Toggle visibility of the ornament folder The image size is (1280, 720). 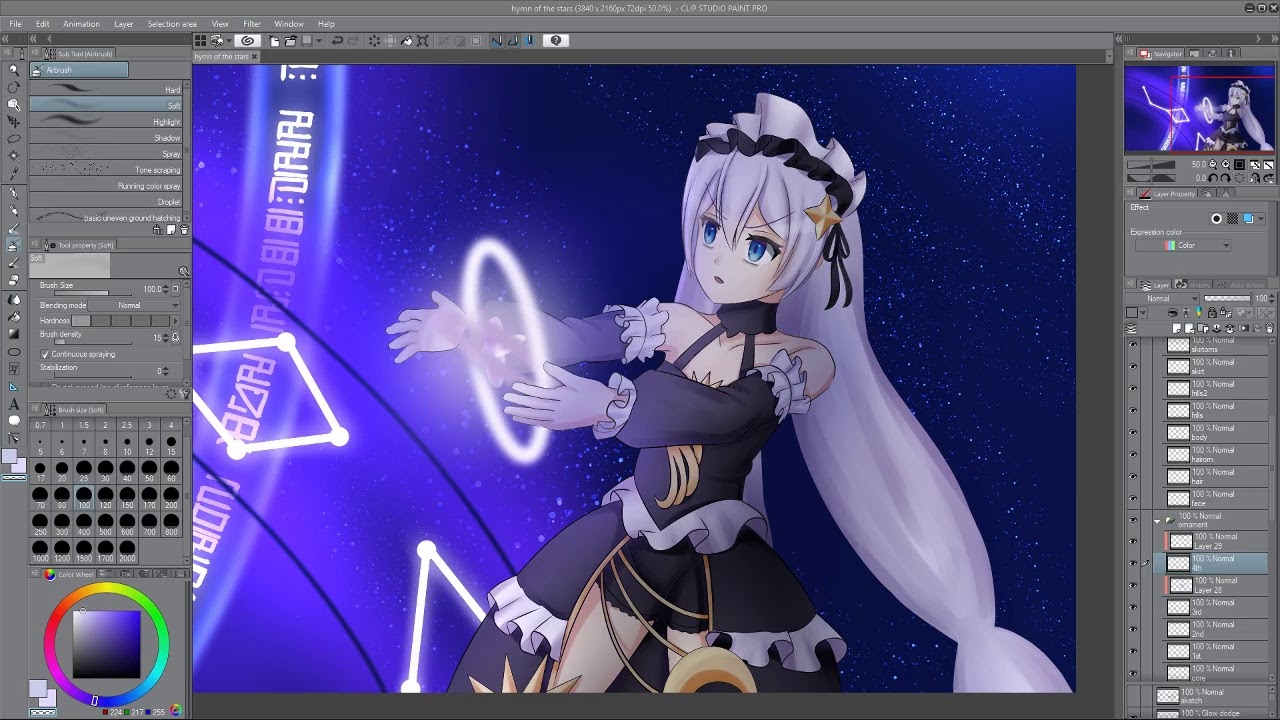coord(1133,520)
